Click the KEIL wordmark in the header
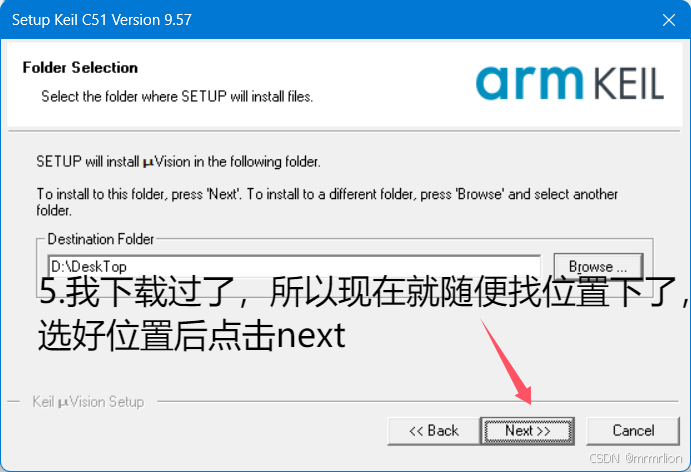 click(x=628, y=83)
